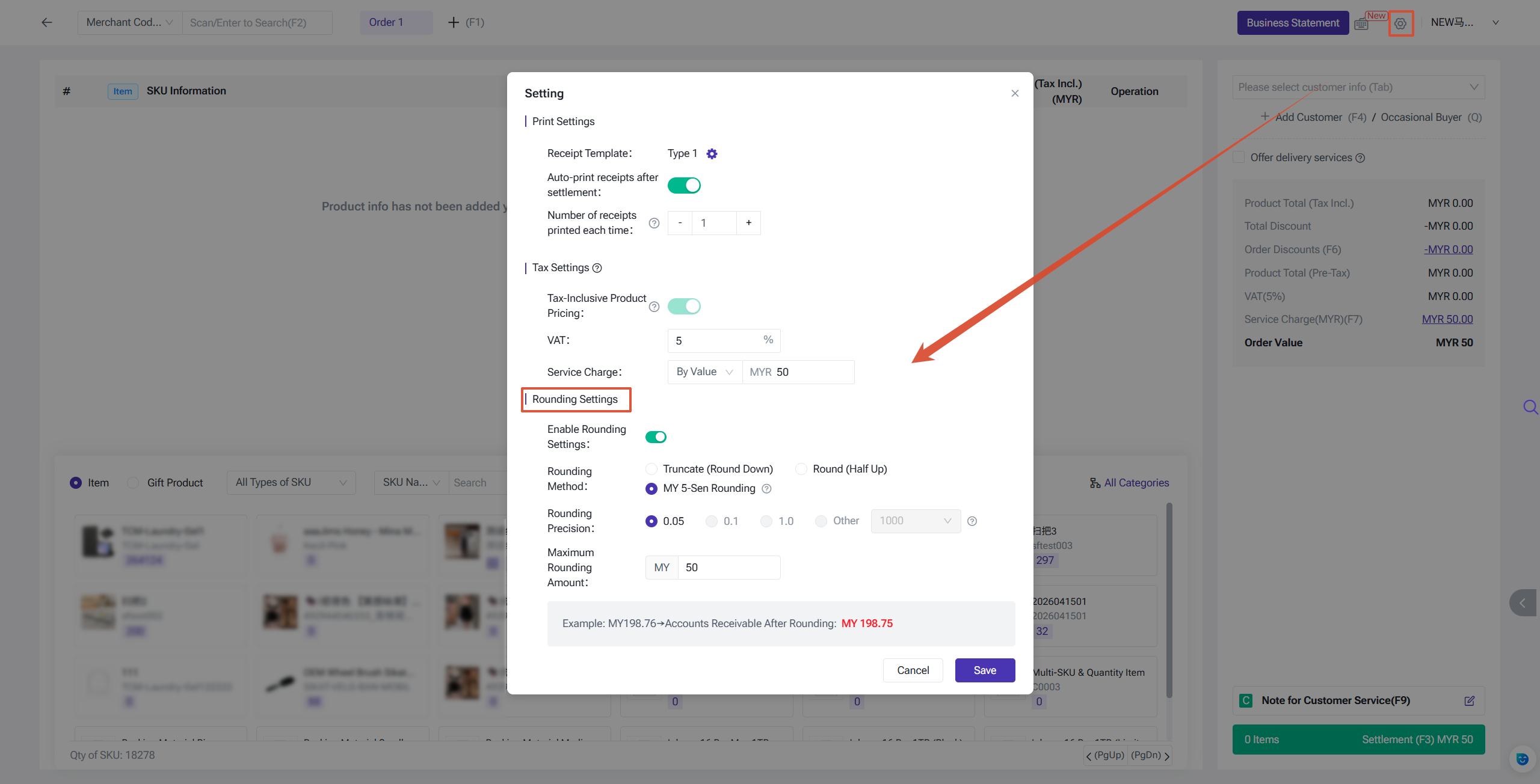Open the Service Charge By Value dropdown
1540x784 pixels.
pos(704,372)
